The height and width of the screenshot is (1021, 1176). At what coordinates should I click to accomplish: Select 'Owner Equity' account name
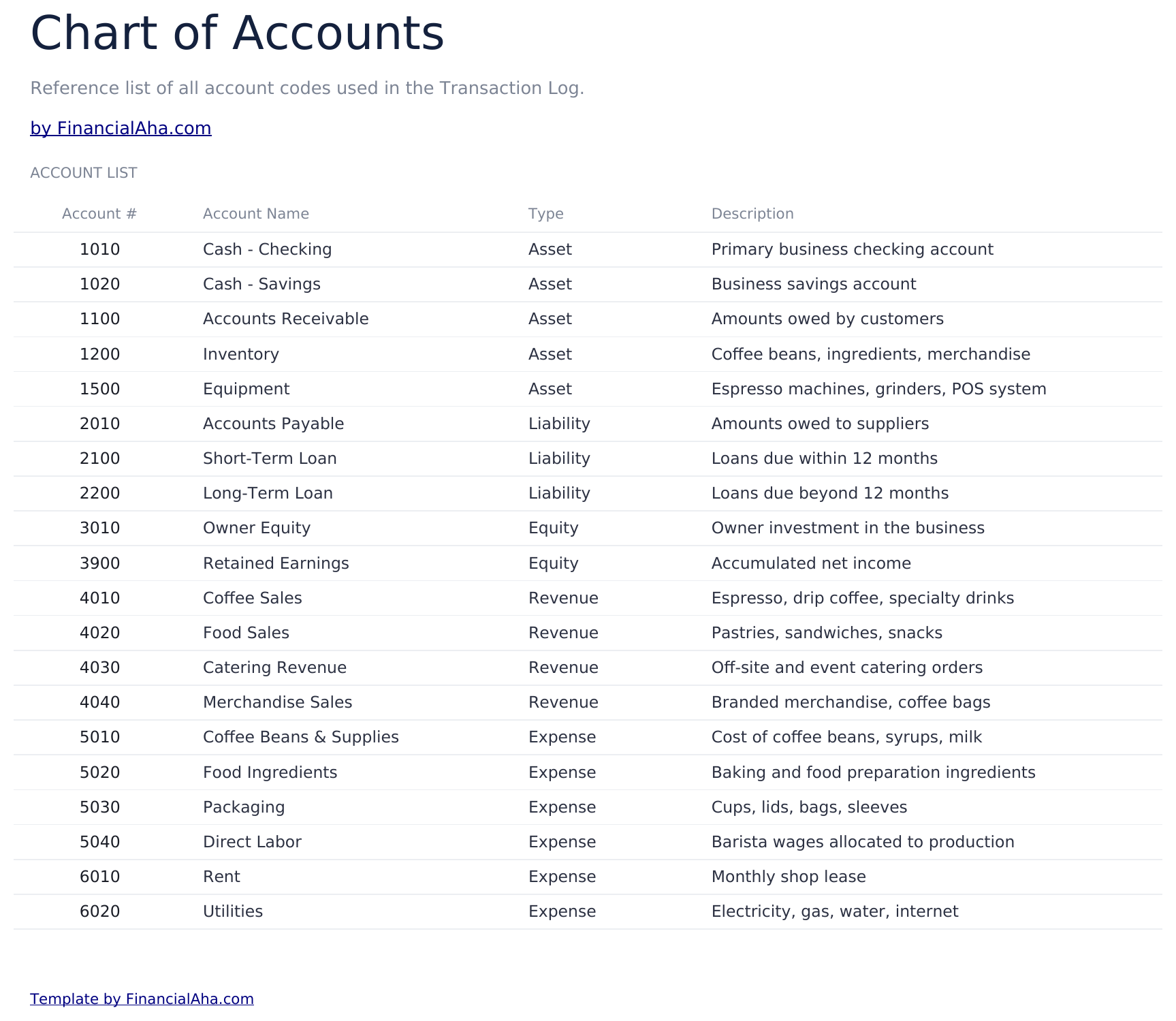pyautogui.click(x=257, y=528)
